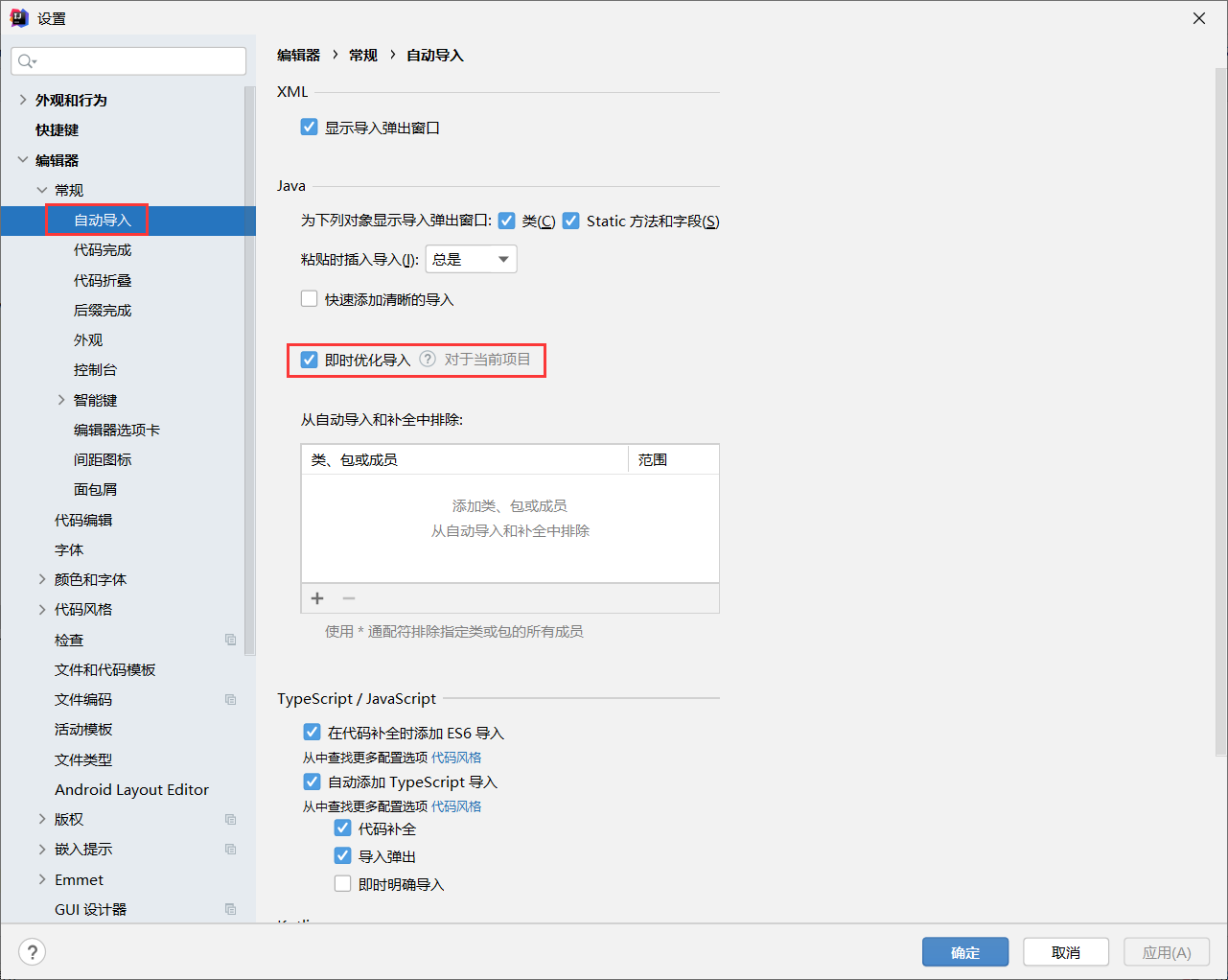
Task: Enable 快速添加清晰的导入 checkbox
Action: (x=309, y=298)
